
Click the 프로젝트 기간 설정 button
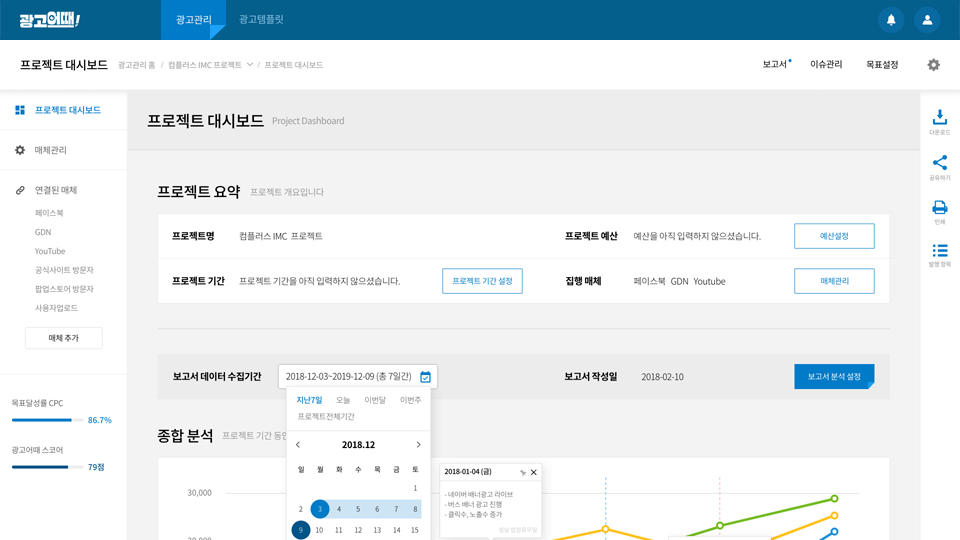coord(482,281)
